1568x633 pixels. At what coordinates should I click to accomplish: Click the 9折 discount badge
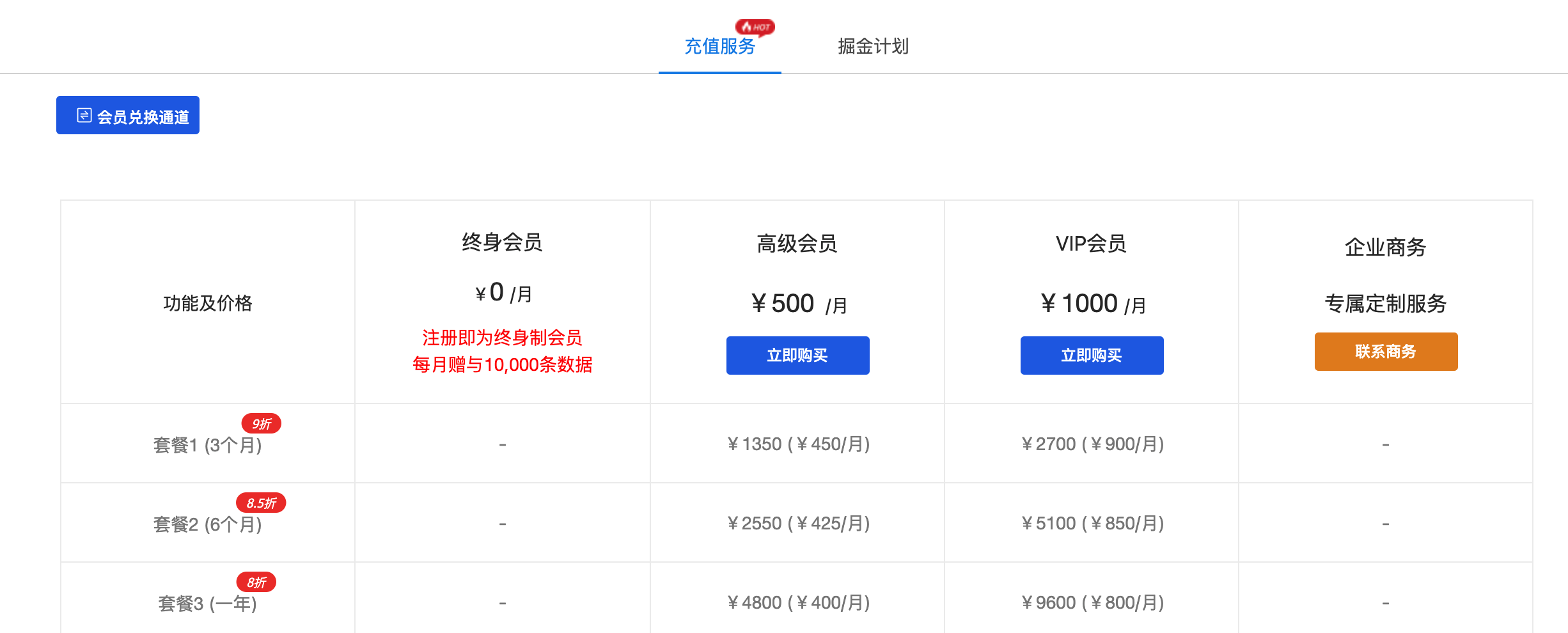tap(261, 423)
